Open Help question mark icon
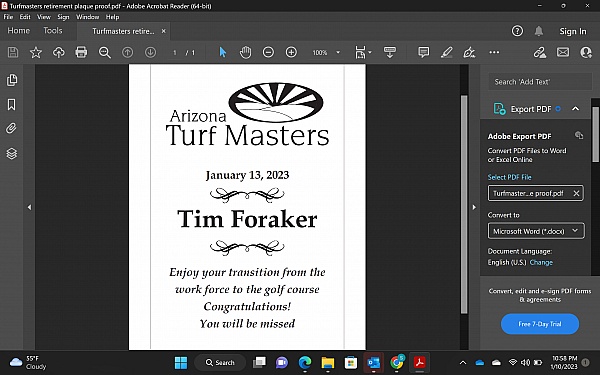This screenshot has width=600, height=375. click(x=517, y=31)
